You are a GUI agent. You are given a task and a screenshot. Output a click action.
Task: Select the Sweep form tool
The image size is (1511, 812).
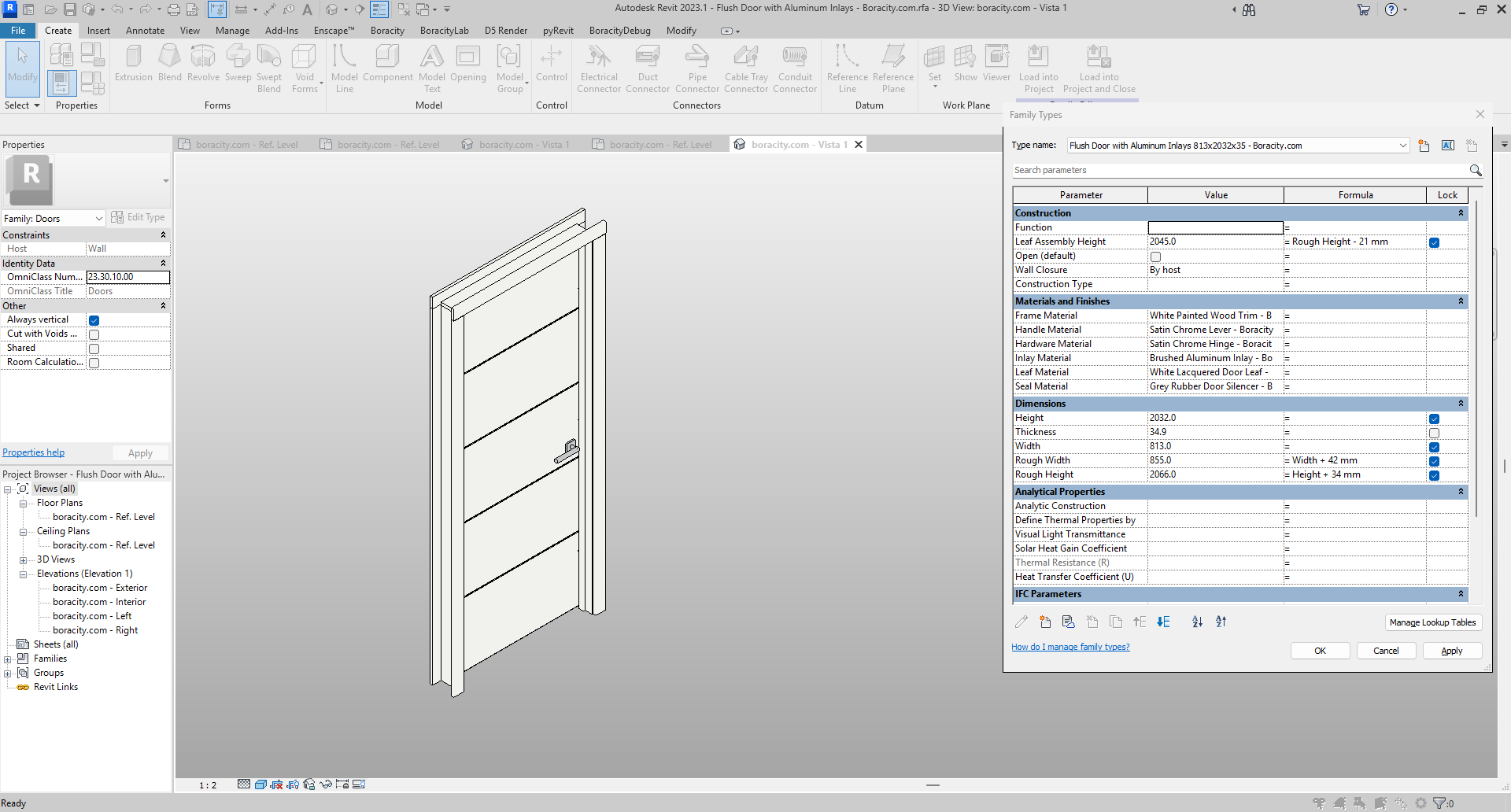238,63
